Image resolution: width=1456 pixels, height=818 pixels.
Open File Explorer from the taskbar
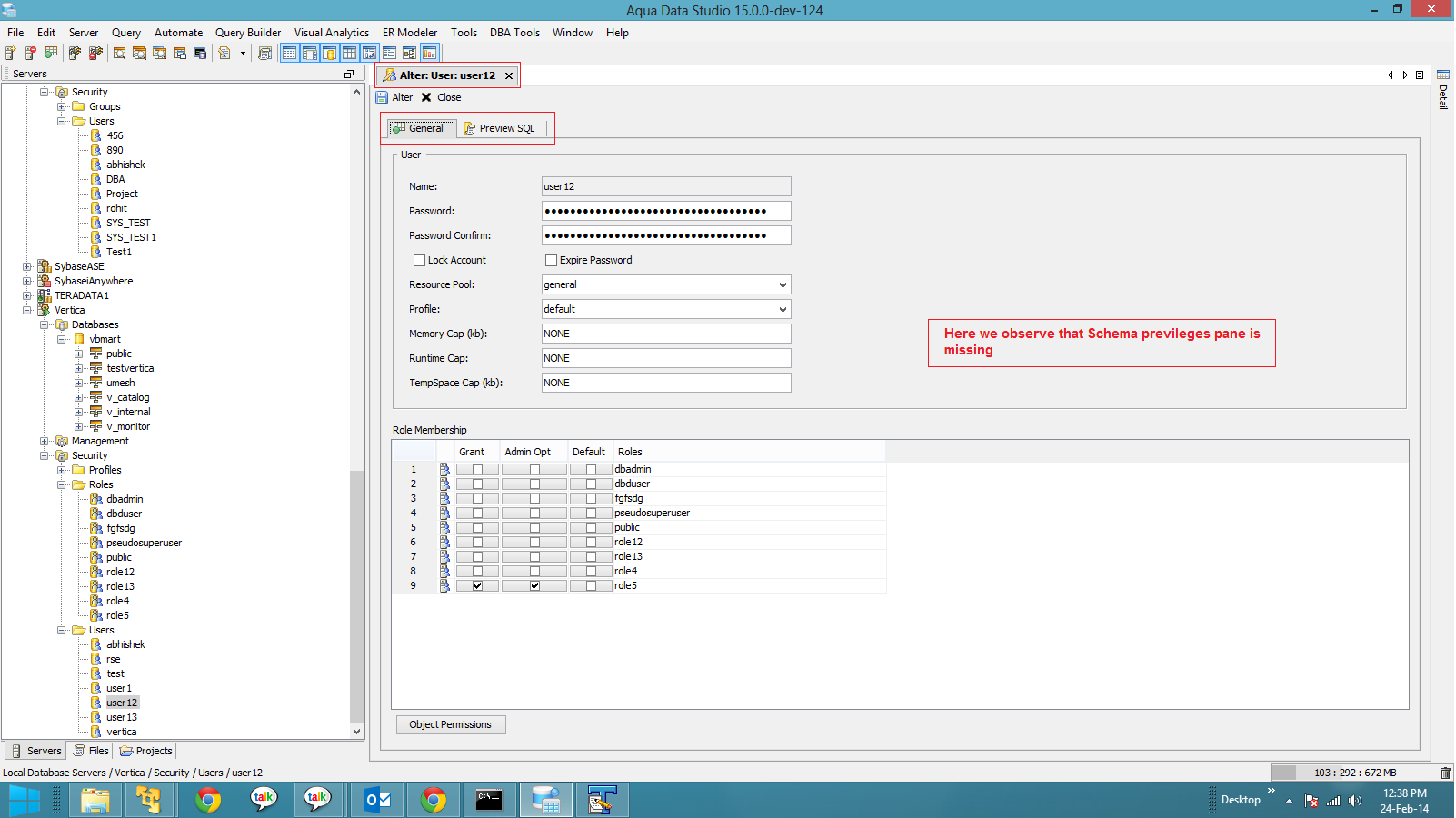pyautogui.click(x=95, y=800)
